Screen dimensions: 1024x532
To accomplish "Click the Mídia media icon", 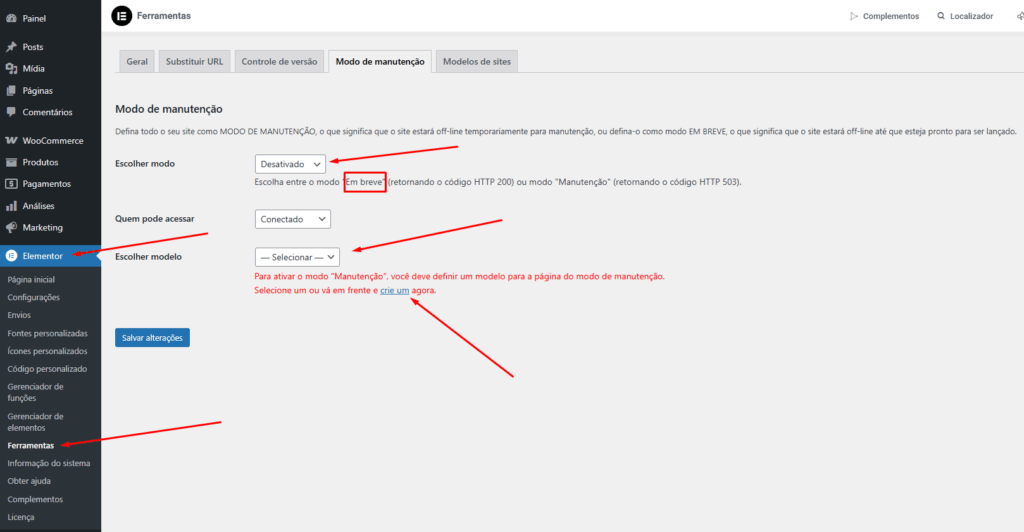I will click(x=11, y=69).
